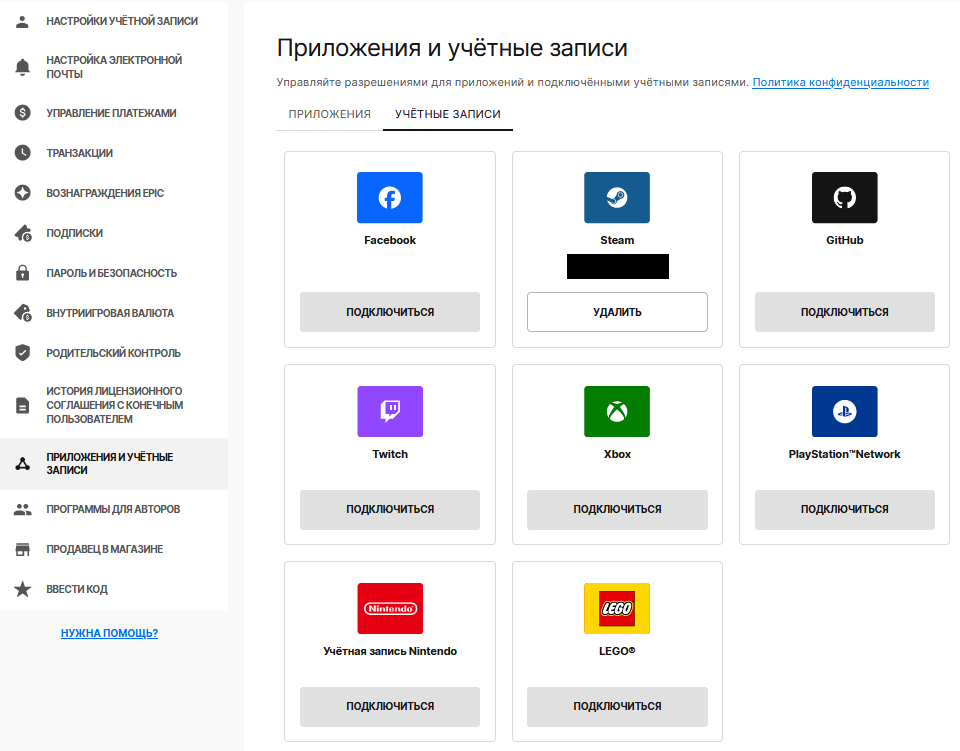Click the Xbox logo tile

(x=617, y=411)
